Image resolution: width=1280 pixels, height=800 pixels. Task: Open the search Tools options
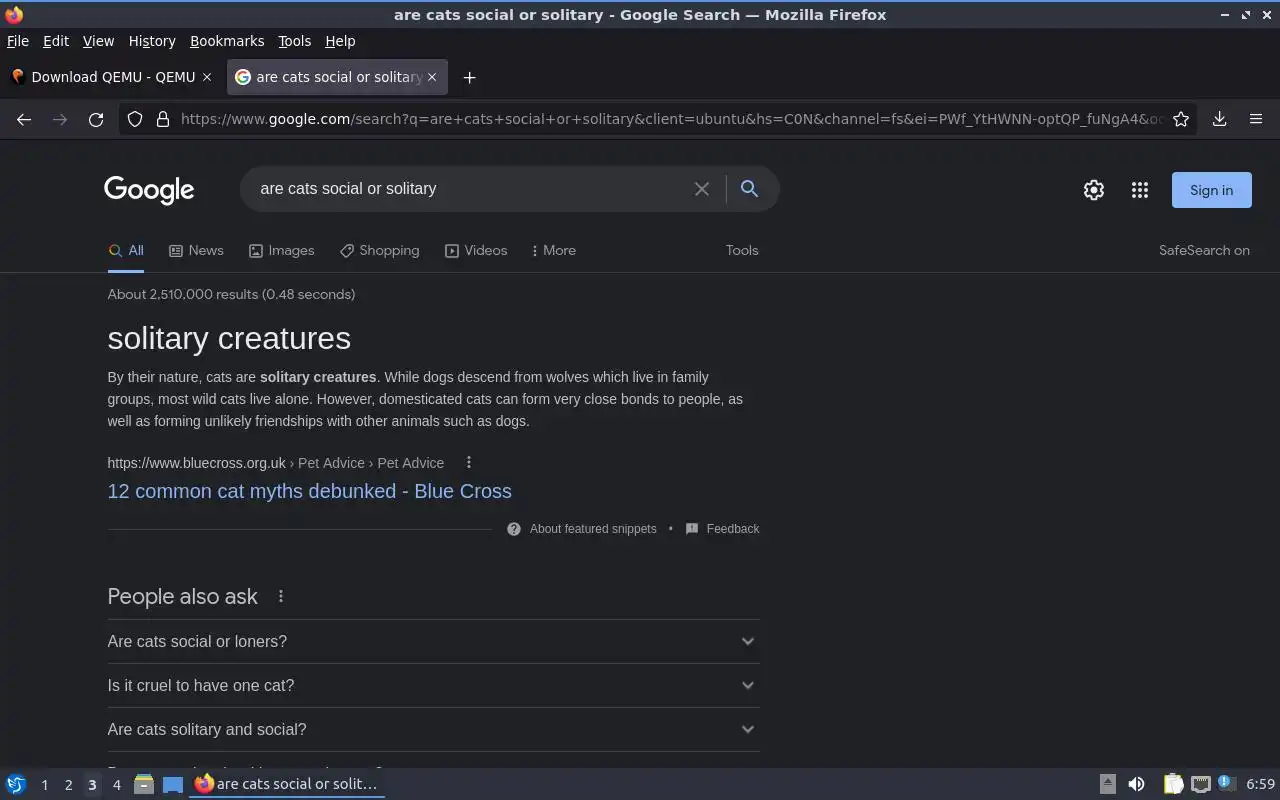point(742,251)
